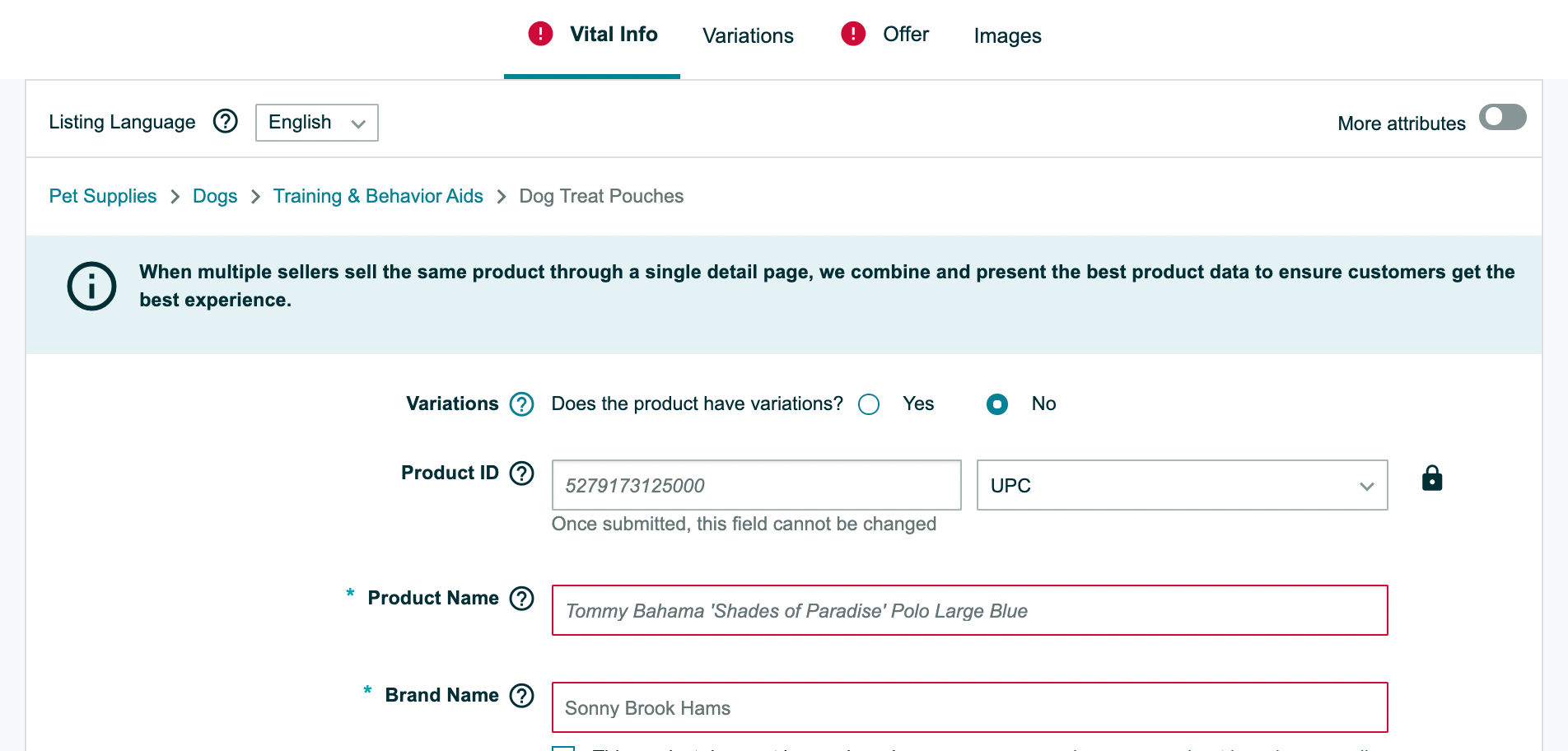Screen dimensions: 1568x751
Task: Click the red error icon beside Offer
Action: point(853,34)
